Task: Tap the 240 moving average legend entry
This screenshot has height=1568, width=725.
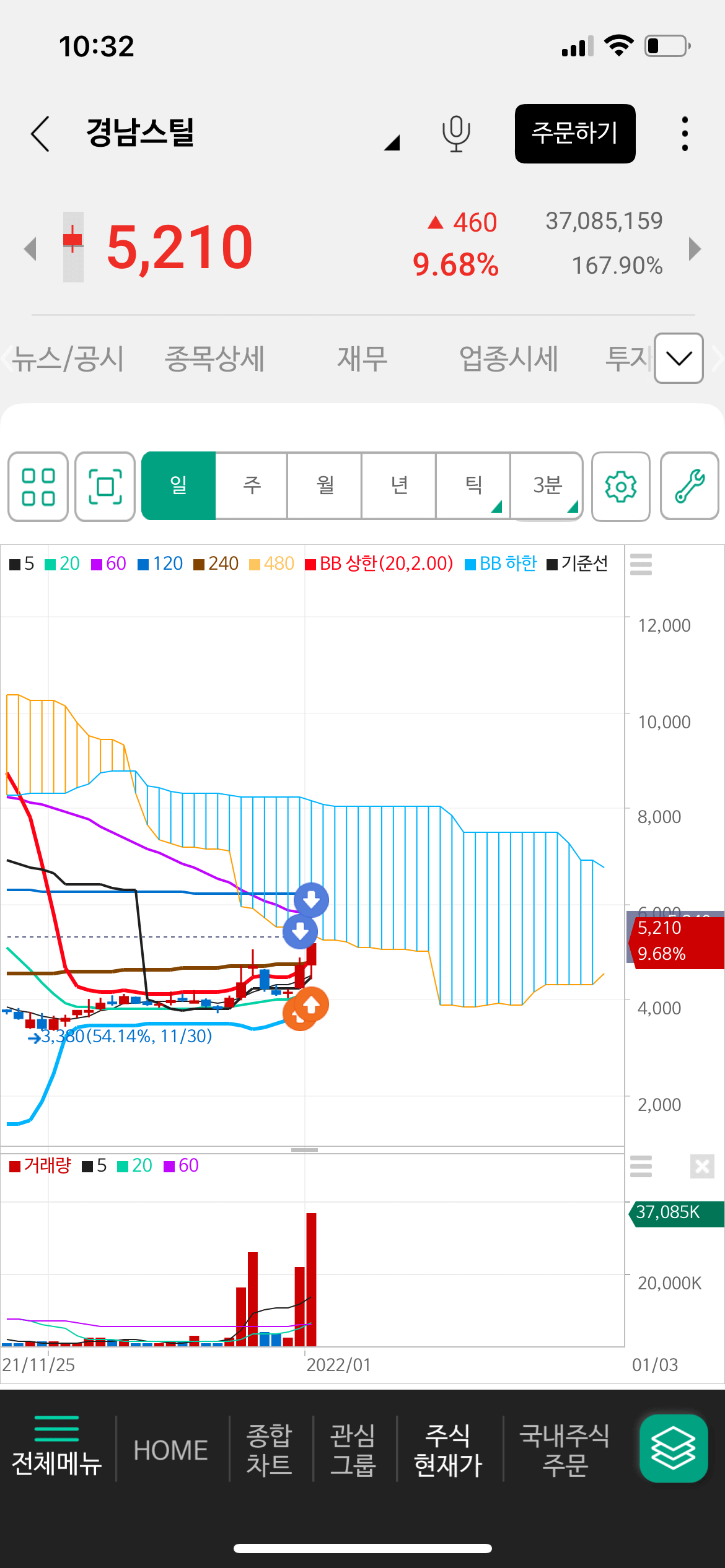Action: [216, 564]
